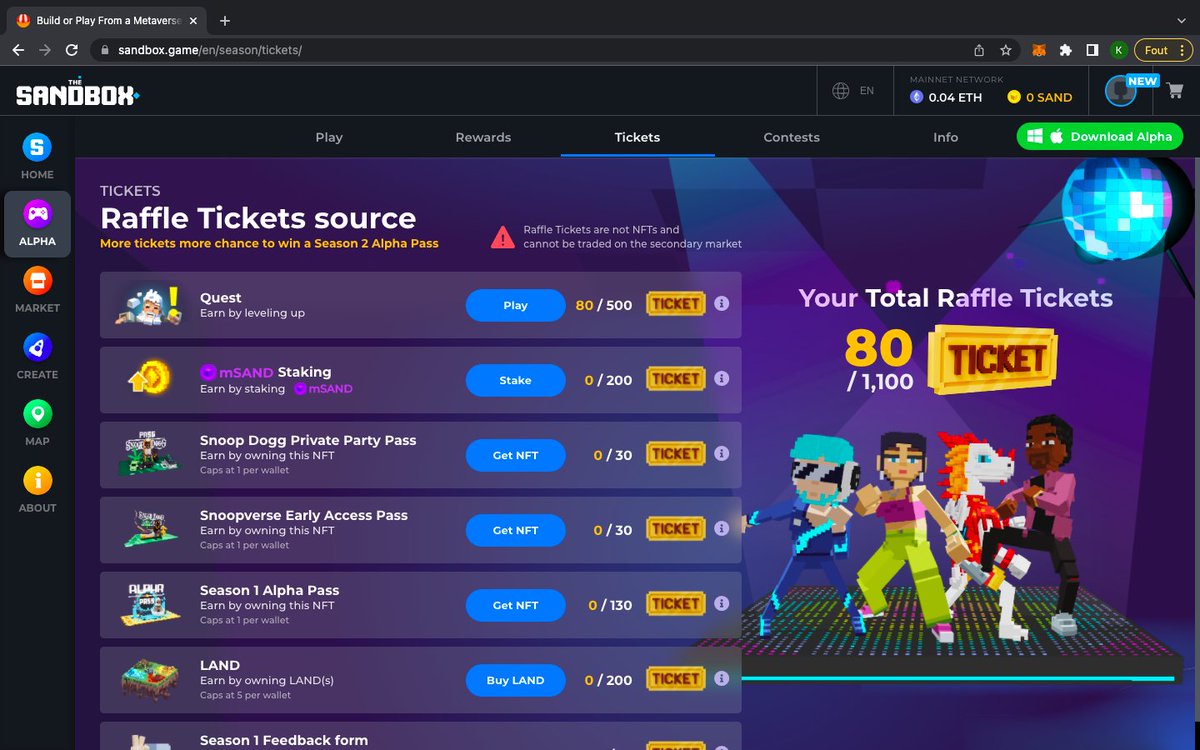
Task: Switch to the Play tab
Action: pos(329,137)
